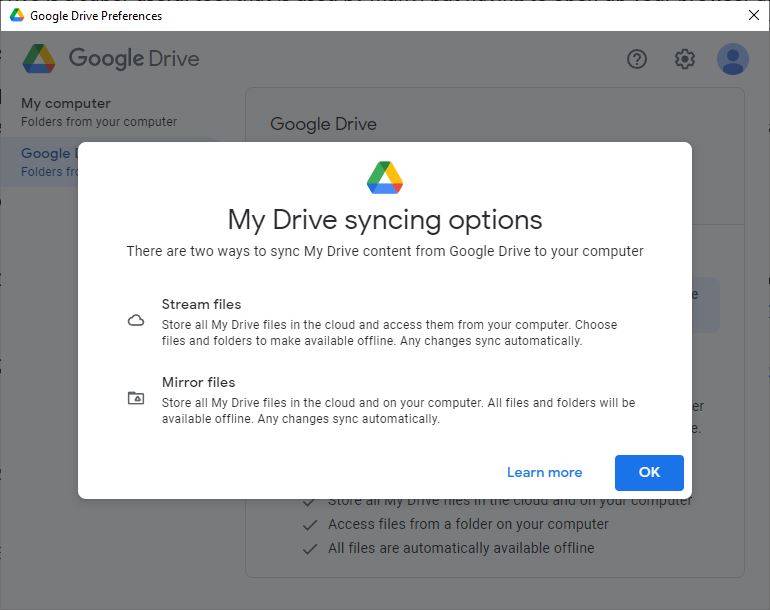Close the Google Drive Preferences window
The image size is (770, 610).
tap(754, 15)
